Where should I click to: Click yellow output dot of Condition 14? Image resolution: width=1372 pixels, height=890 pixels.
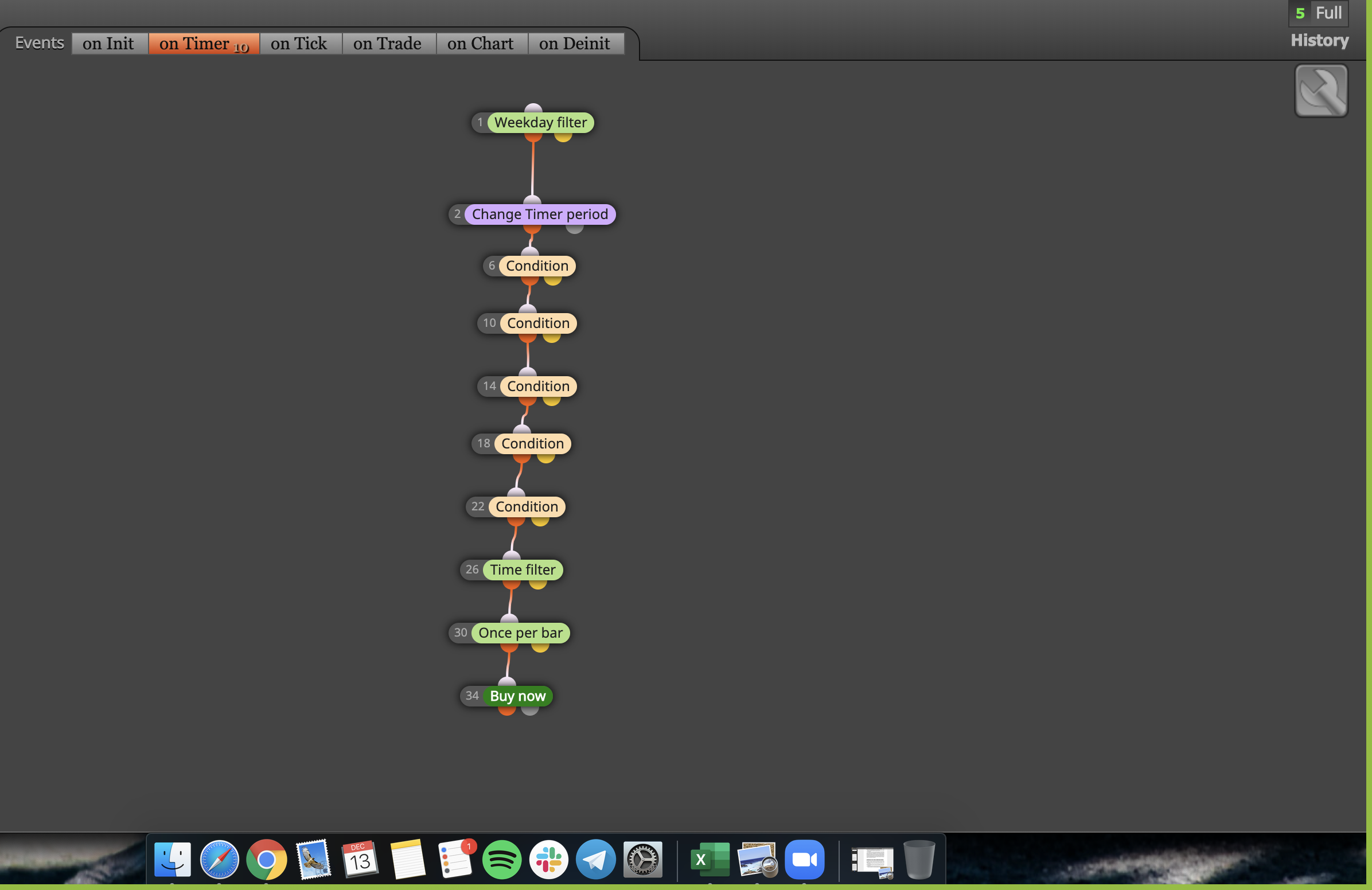(552, 400)
